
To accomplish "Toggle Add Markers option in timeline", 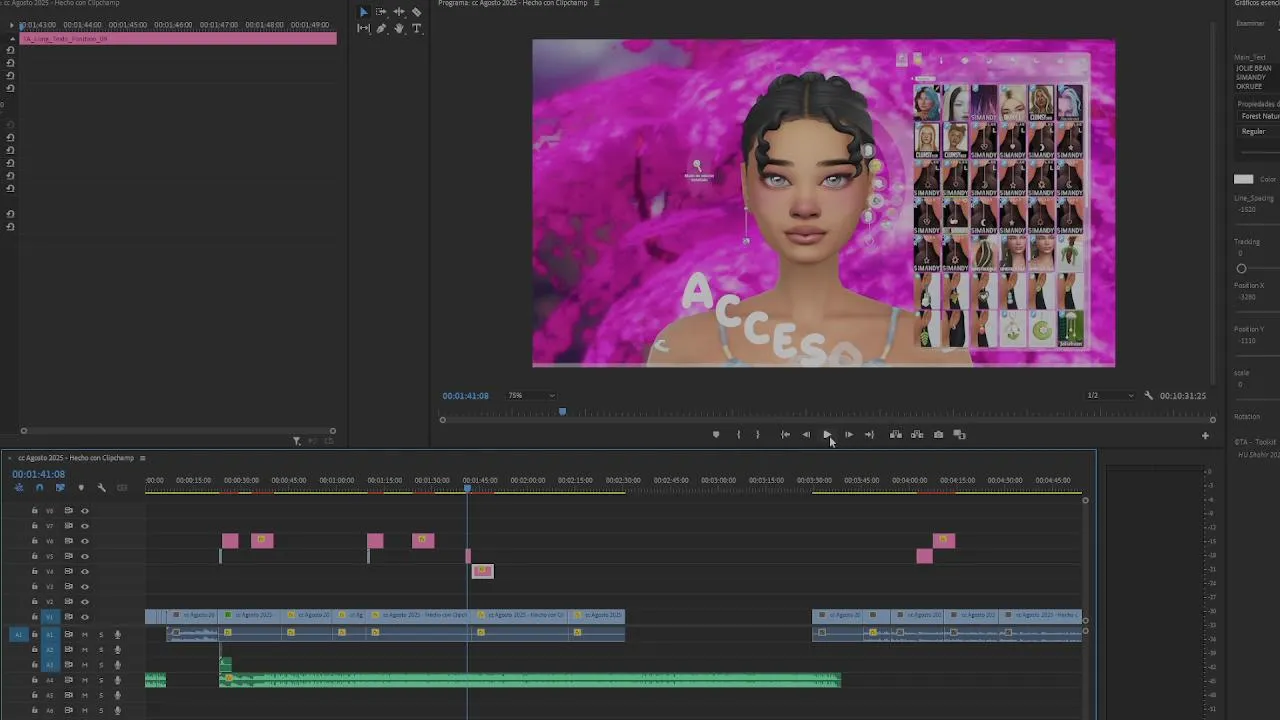I will (x=81, y=488).
